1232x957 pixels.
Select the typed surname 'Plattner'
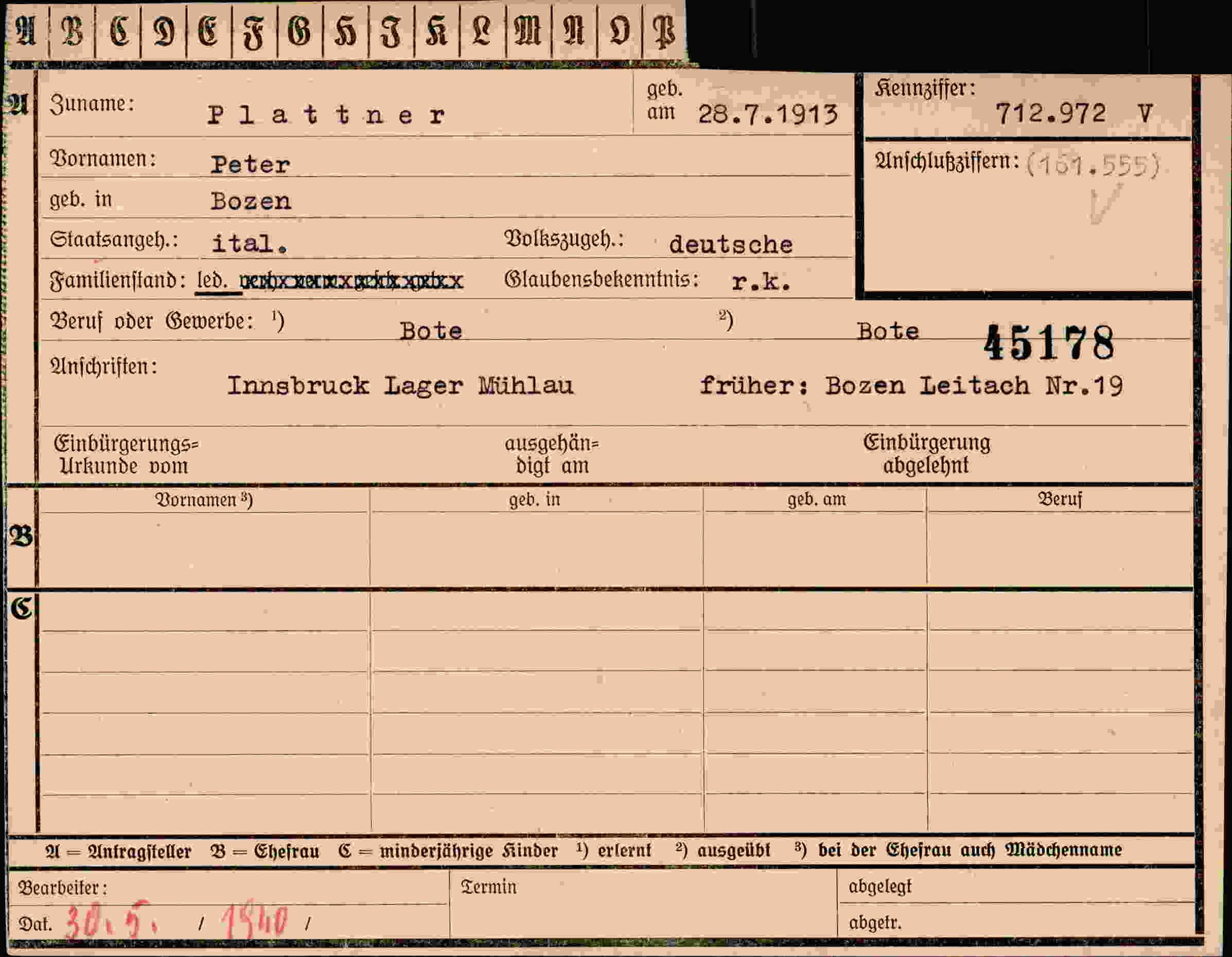click(327, 116)
